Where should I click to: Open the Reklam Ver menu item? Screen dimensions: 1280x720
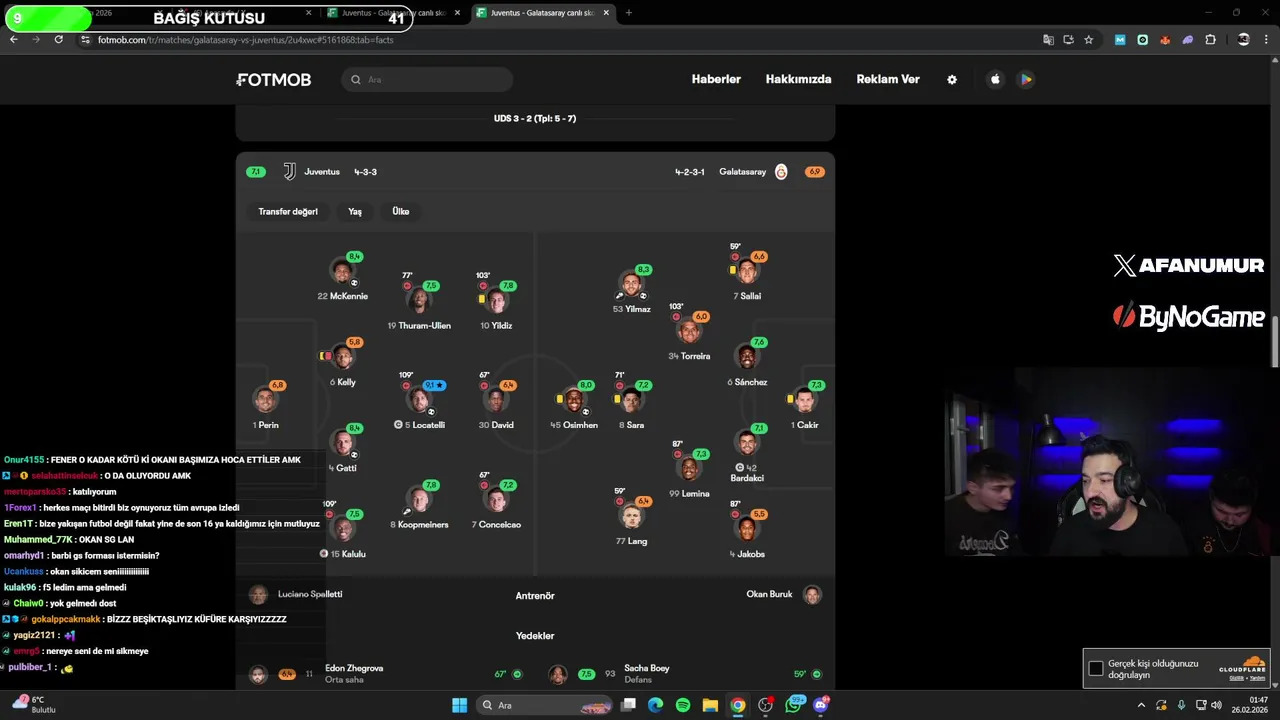[x=888, y=80]
